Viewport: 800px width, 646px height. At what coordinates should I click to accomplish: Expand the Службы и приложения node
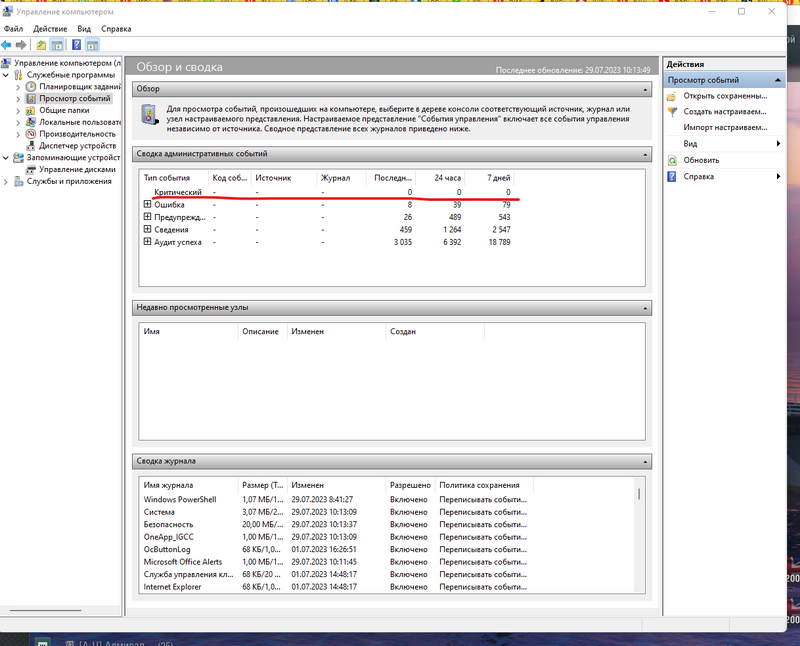(6, 182)
